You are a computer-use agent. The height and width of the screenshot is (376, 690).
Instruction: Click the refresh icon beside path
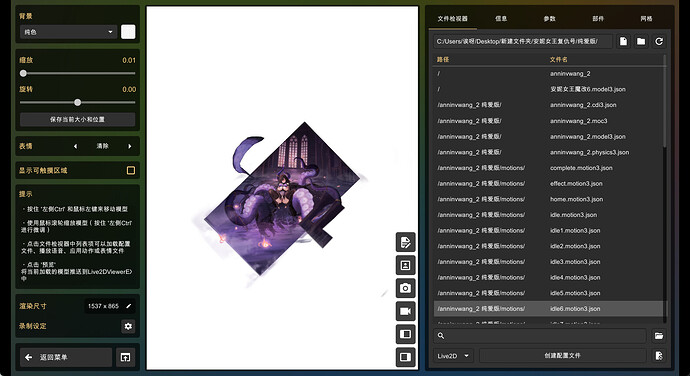click(x=659, y=41)
